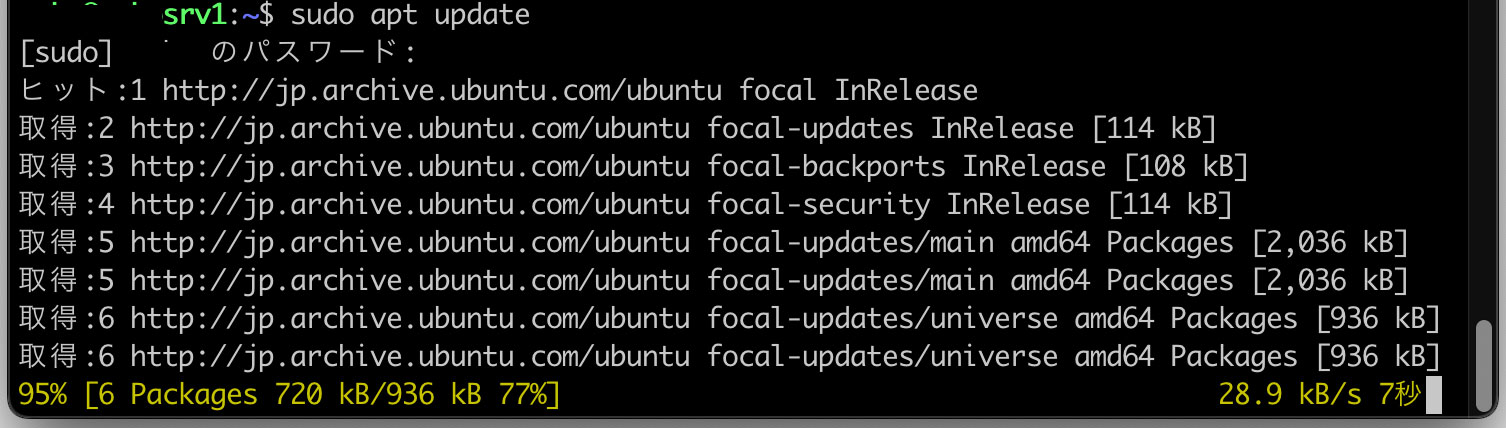The width and height of the screenshot is (1506, 428).
Task: Click the [108 kB] size value
Action: coord(1186,167)
